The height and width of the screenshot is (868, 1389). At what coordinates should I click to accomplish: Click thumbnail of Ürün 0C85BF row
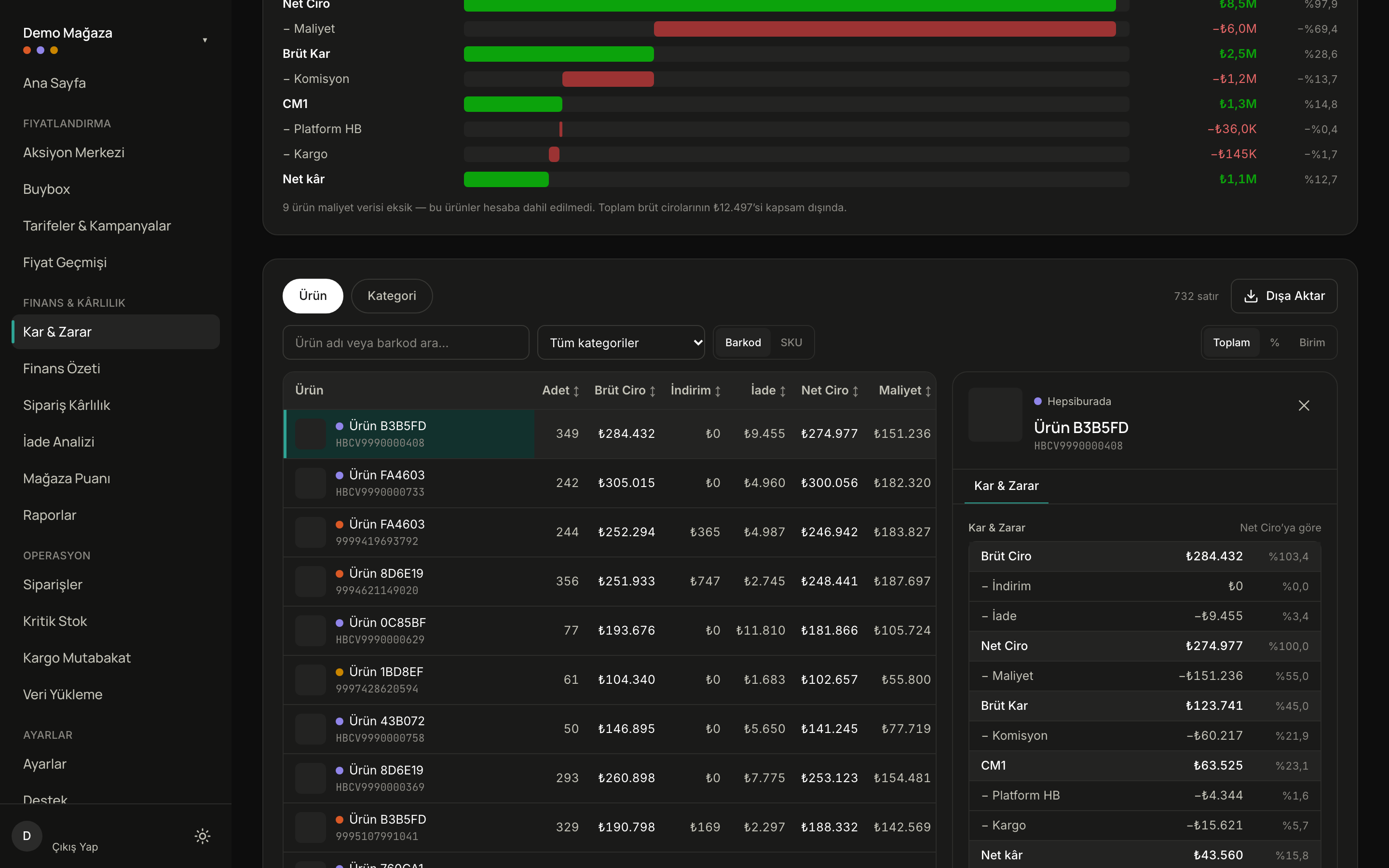(311, 630)
